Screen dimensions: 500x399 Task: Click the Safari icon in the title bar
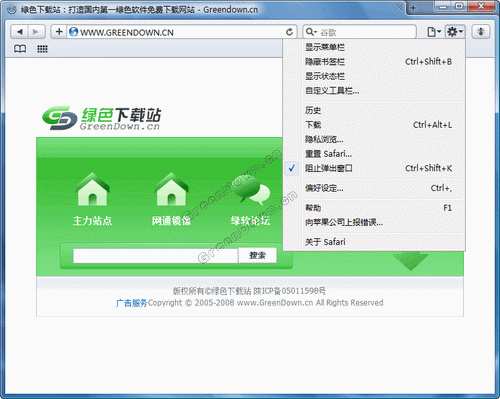click(x=11, y=9)
